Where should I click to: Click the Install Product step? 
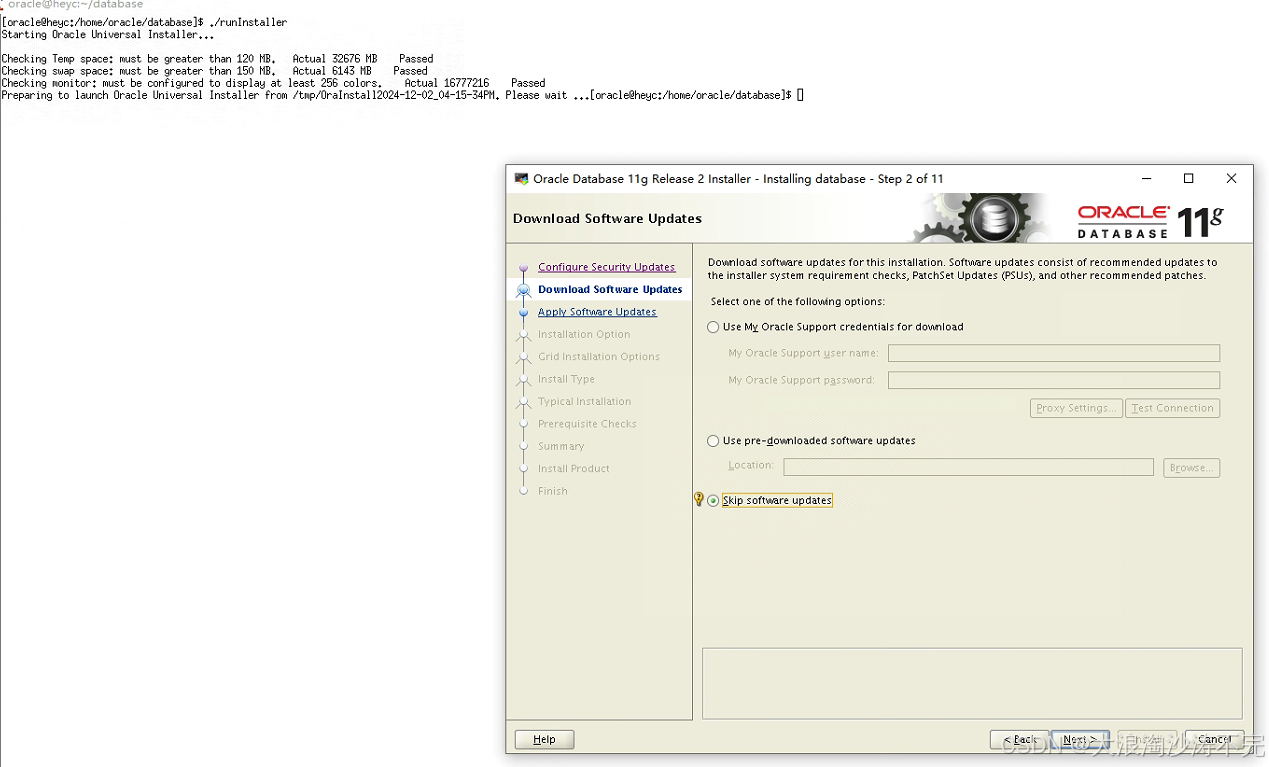point(574,468)
